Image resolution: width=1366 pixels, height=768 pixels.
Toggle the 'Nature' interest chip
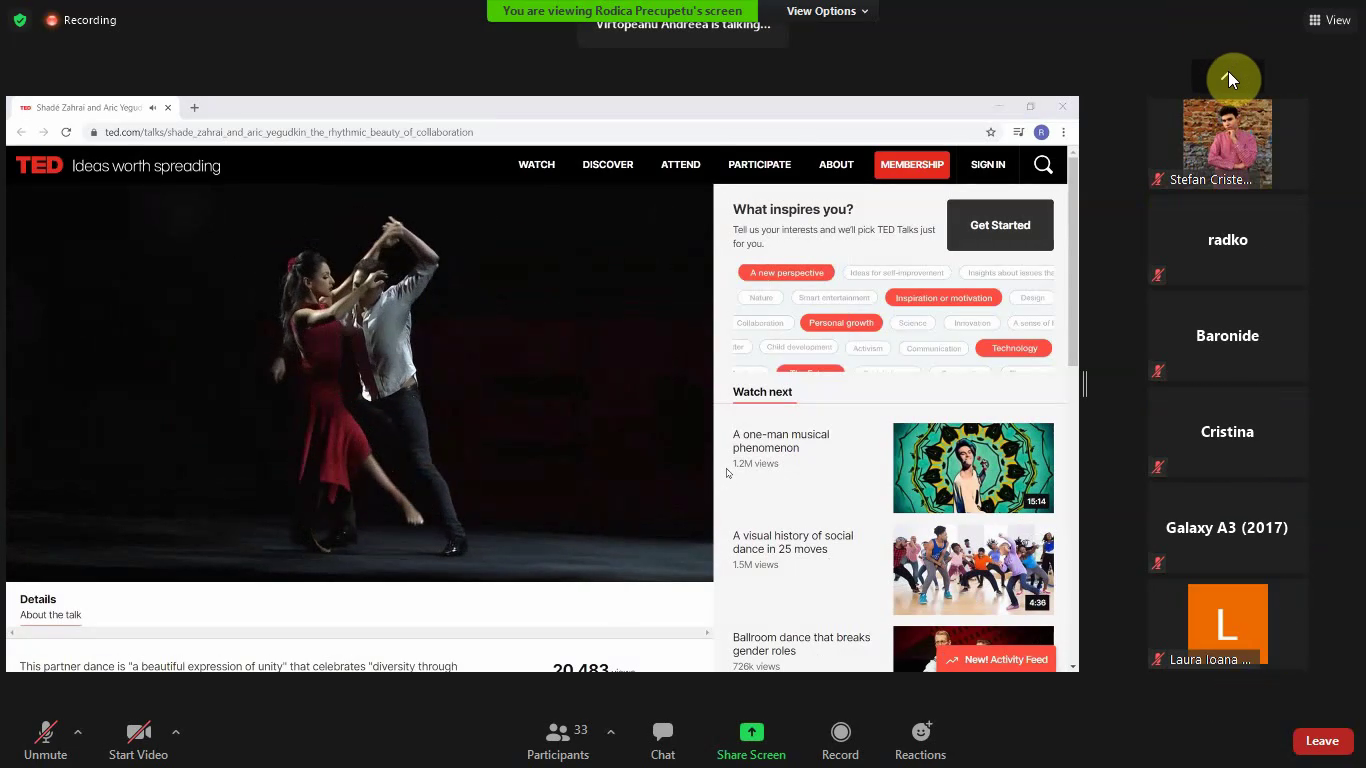[761, 298]
